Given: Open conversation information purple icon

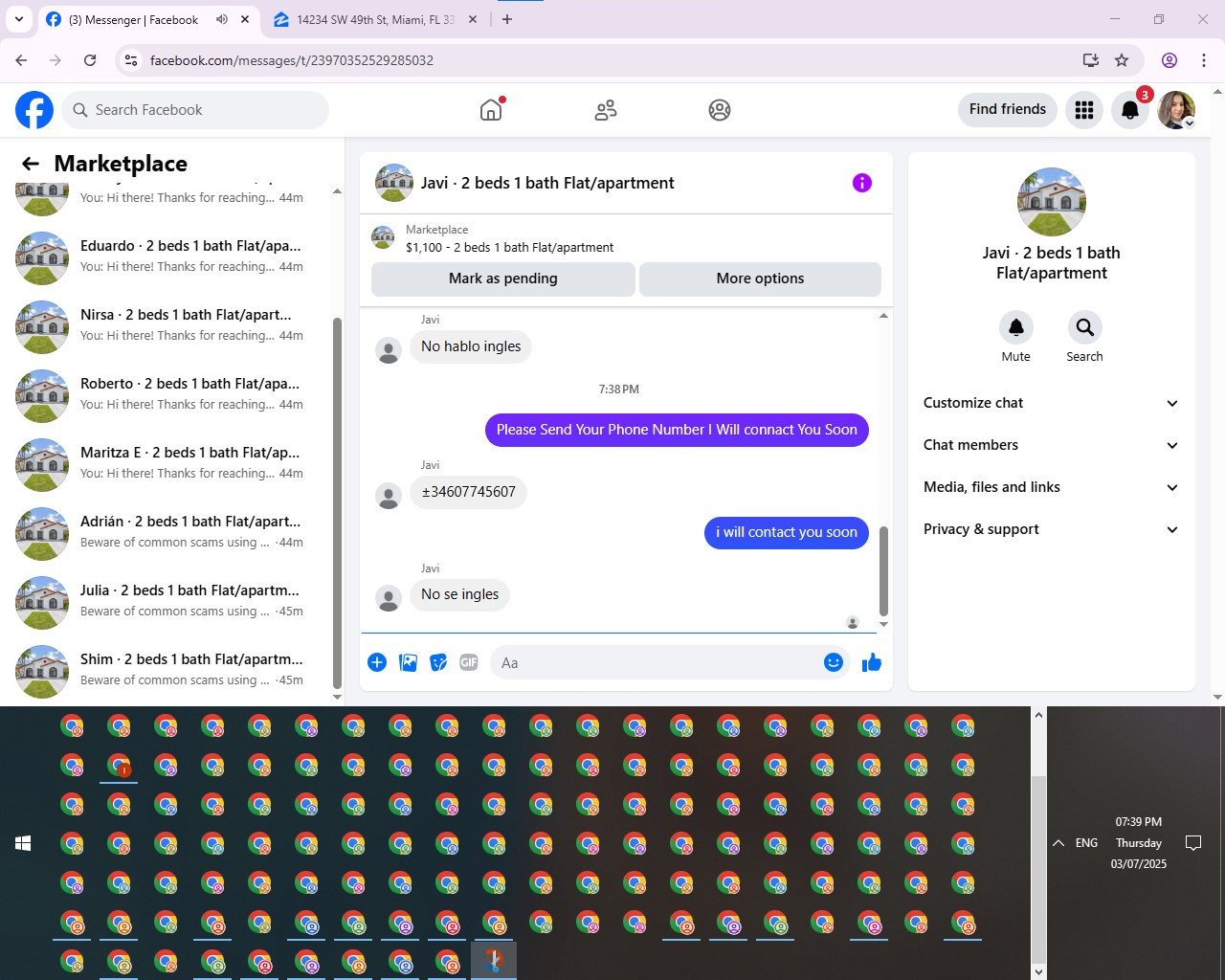Looking at the screenshot, I should point(862,183).
